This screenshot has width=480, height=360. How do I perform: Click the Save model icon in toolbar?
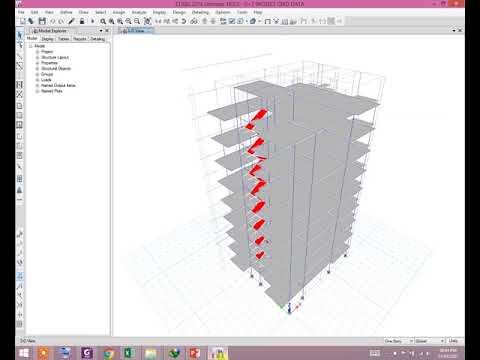pyautogui.click(x=42, y=21)
